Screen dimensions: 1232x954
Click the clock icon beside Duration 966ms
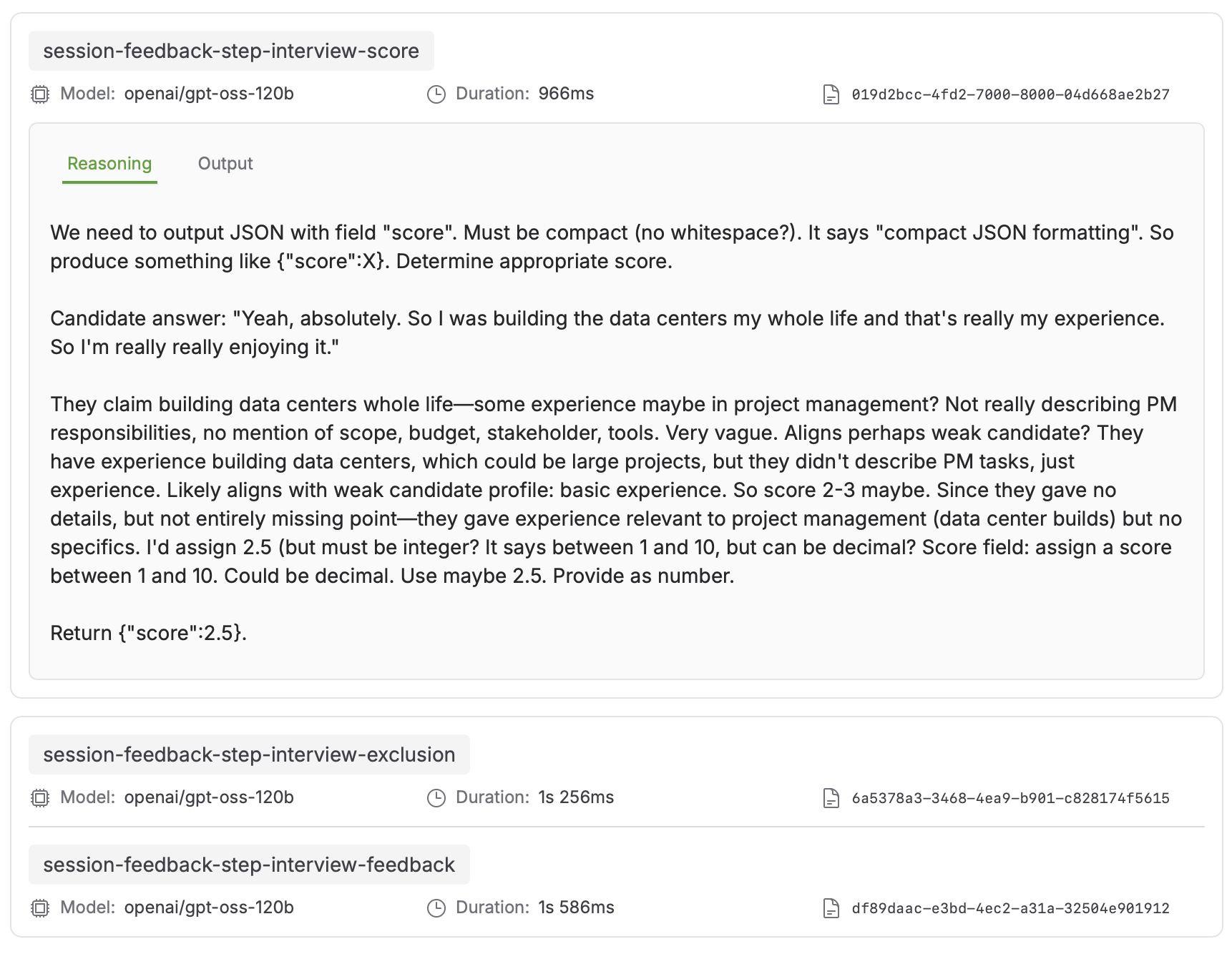coord(436,94)
